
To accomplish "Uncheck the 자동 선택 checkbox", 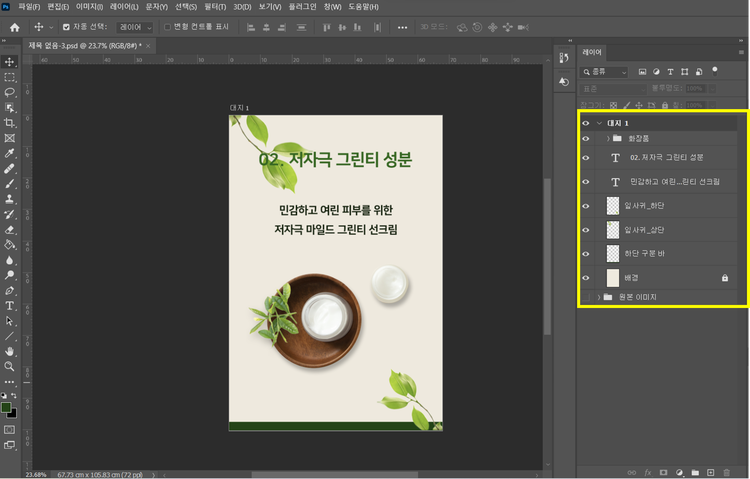I will click(x=66, y=27).
